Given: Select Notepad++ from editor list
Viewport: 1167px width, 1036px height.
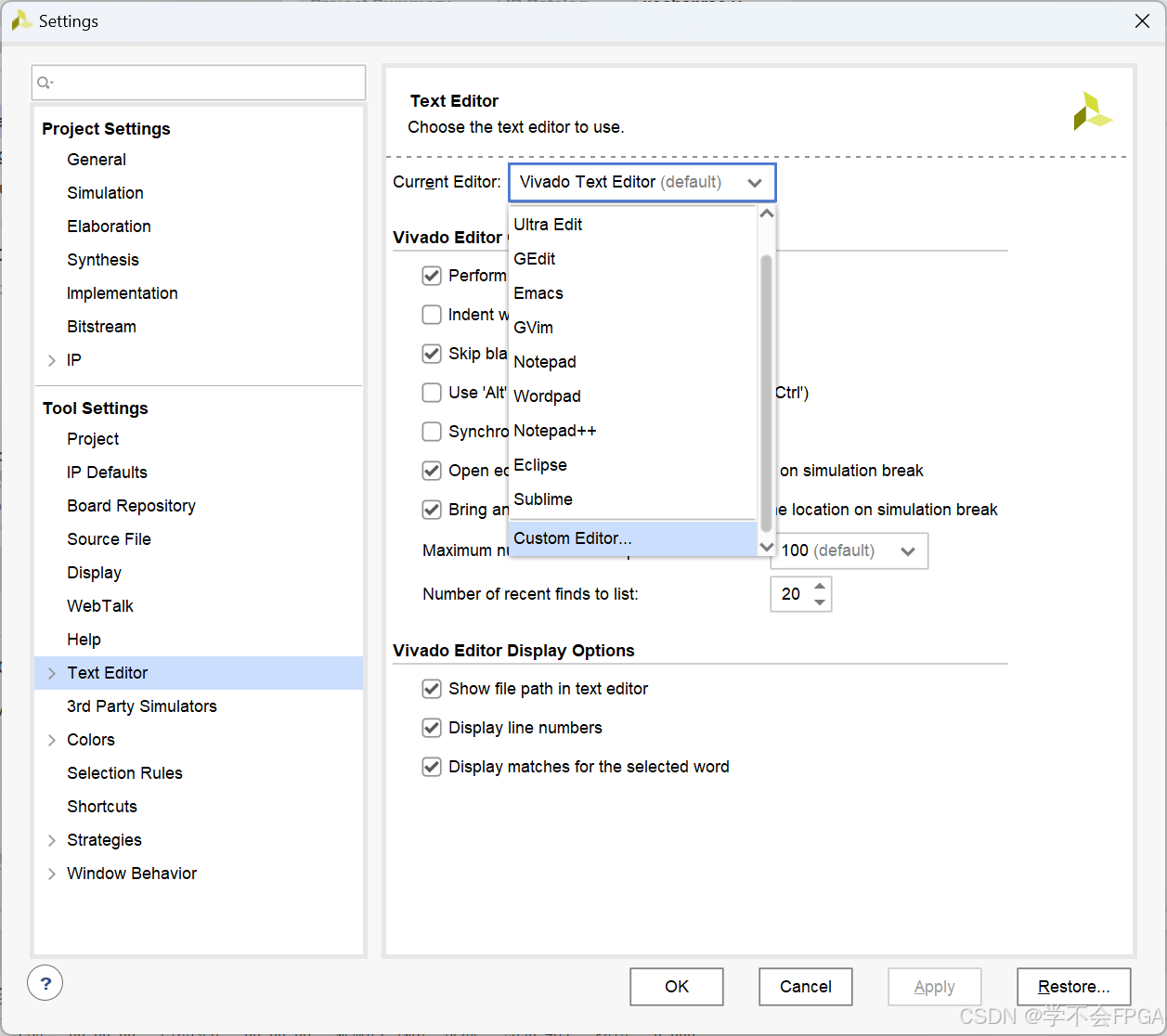Looking at the screenshot, I should 633,431.
